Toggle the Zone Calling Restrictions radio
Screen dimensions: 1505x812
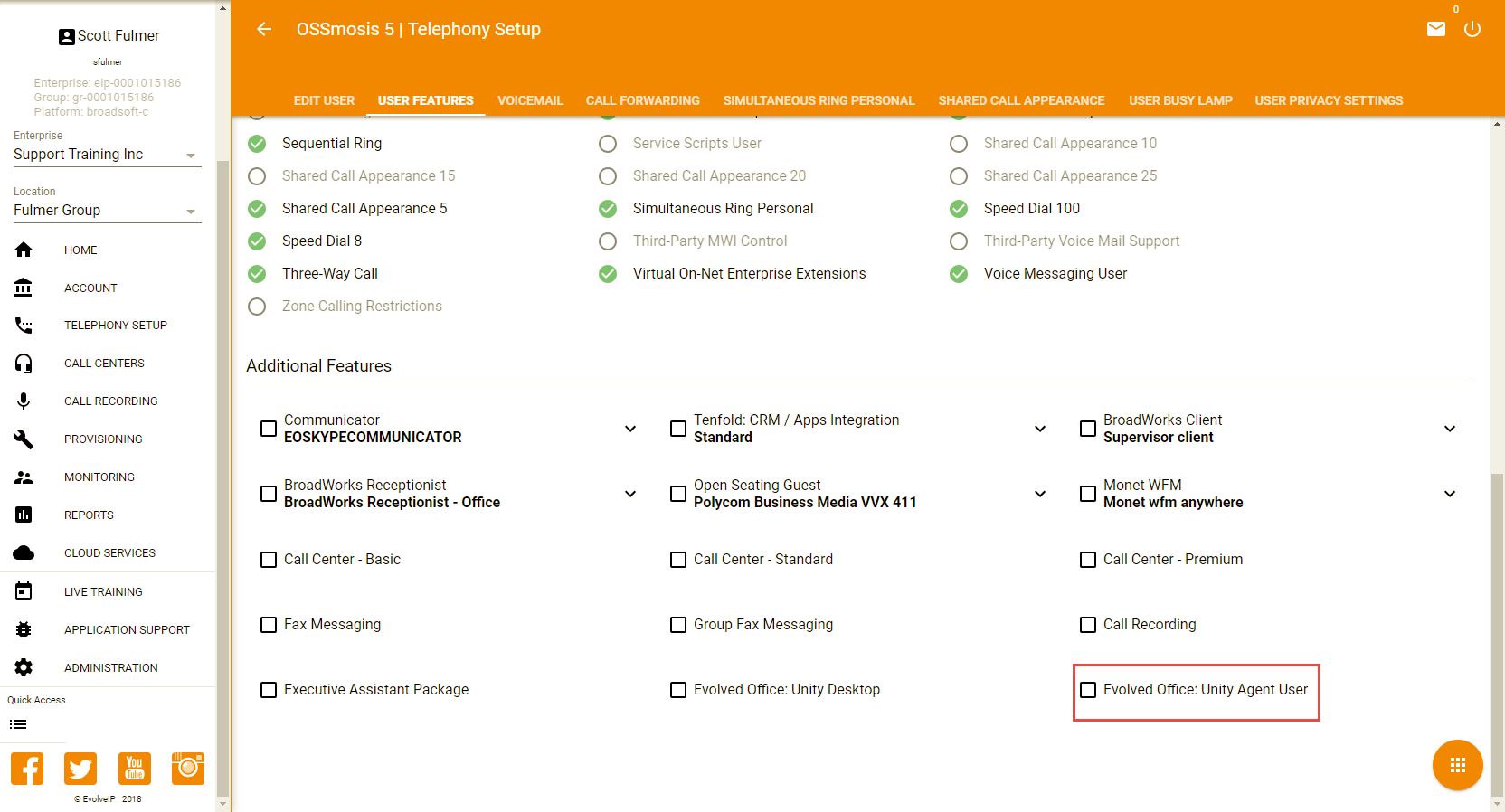click(257, 307)
